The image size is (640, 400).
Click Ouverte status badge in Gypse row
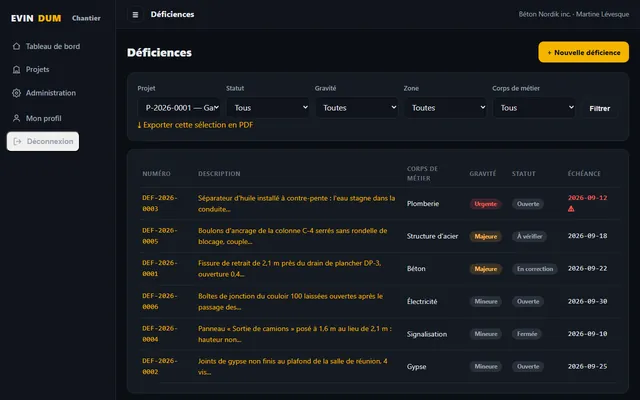[x=528, y=367]
